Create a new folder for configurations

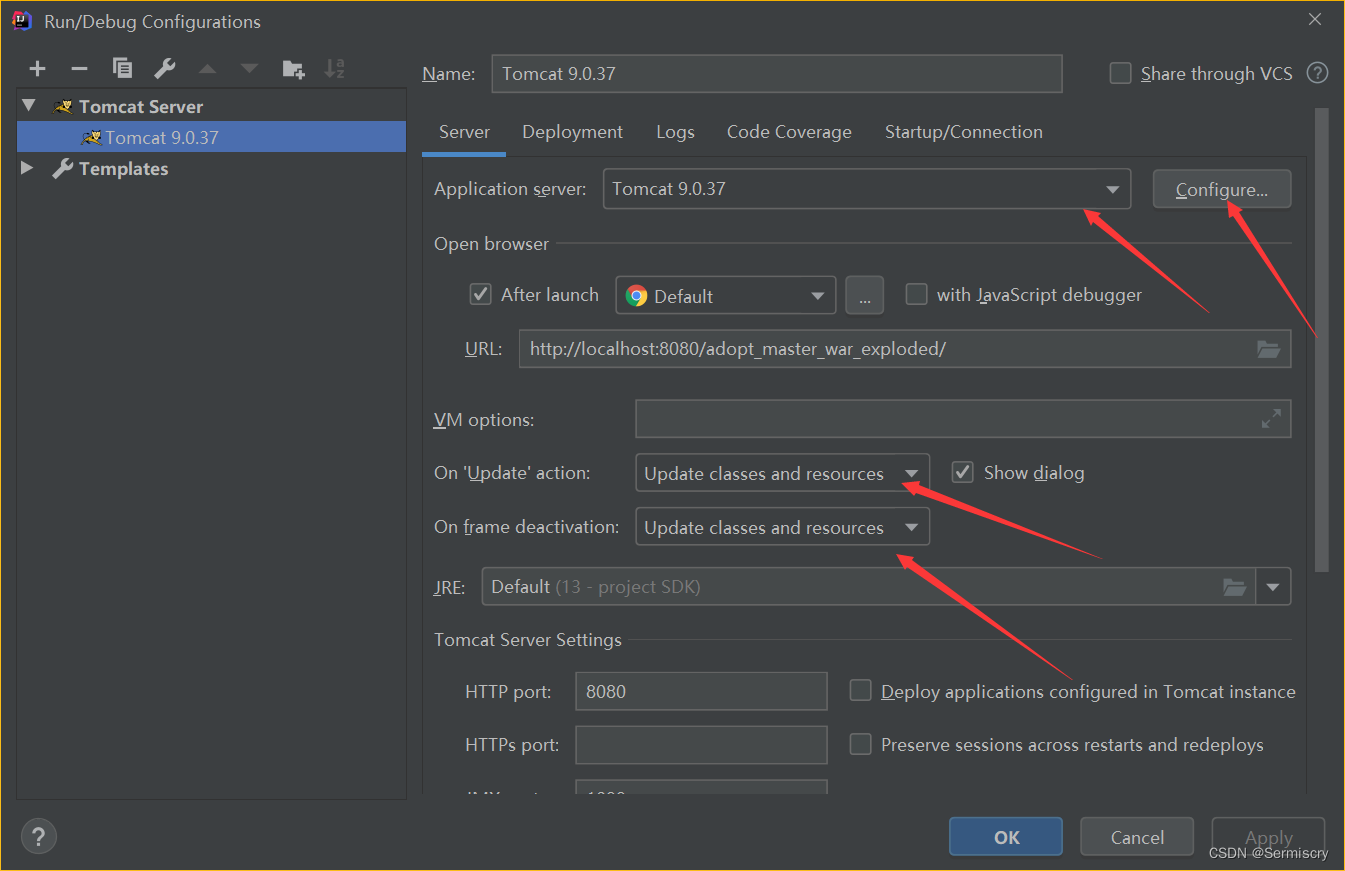point(293,69)
